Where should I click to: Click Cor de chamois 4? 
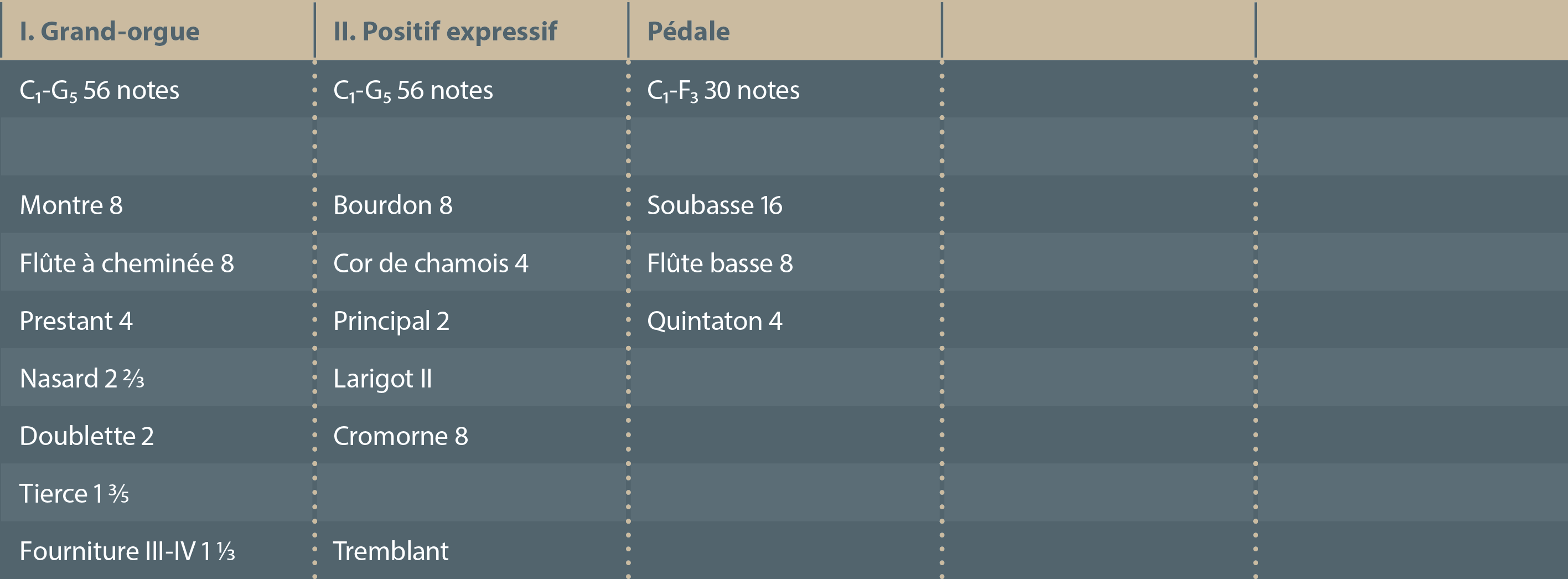pyautogui.click(x=431, y=263)
